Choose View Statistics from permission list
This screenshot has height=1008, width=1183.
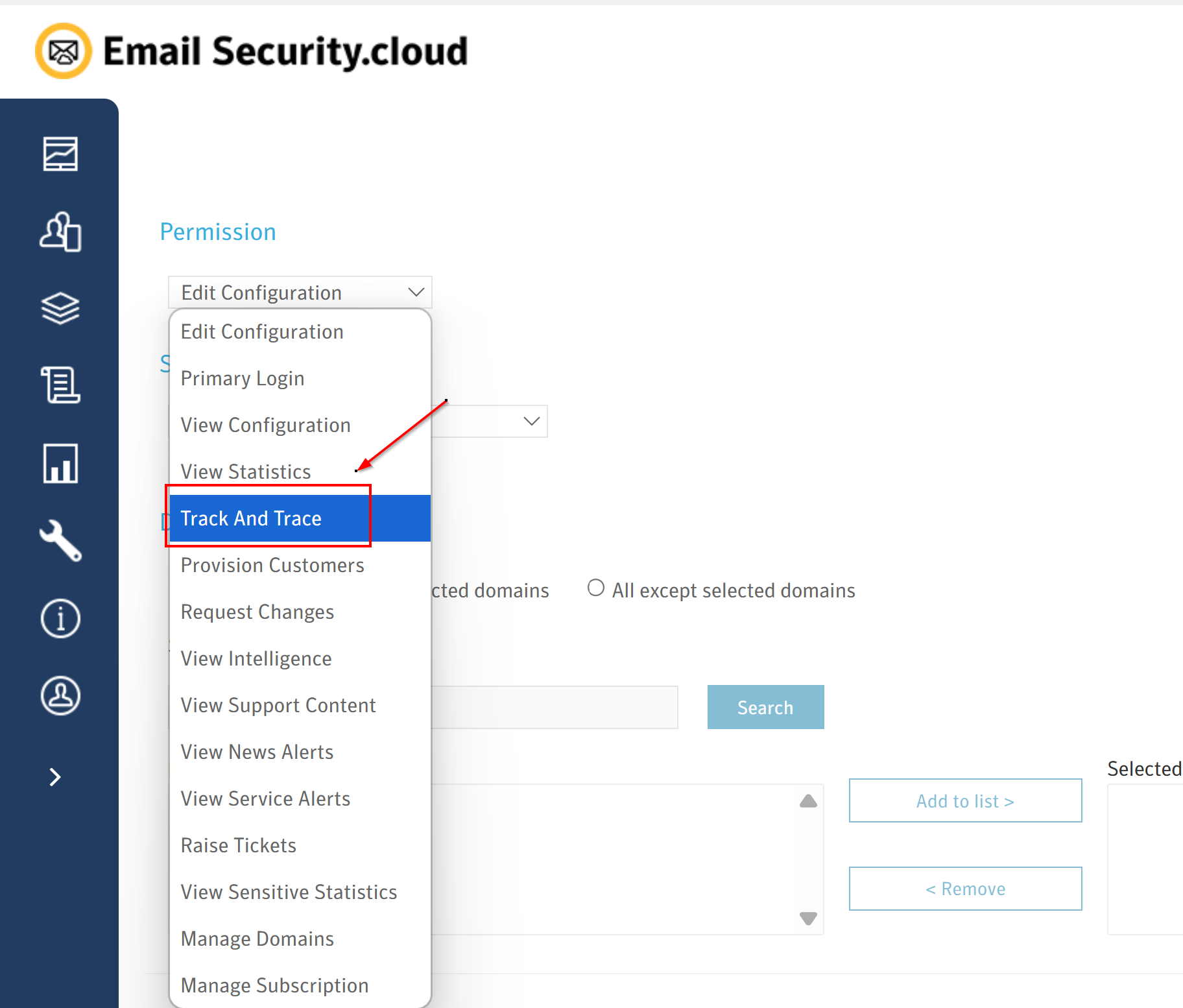[246, 472]
